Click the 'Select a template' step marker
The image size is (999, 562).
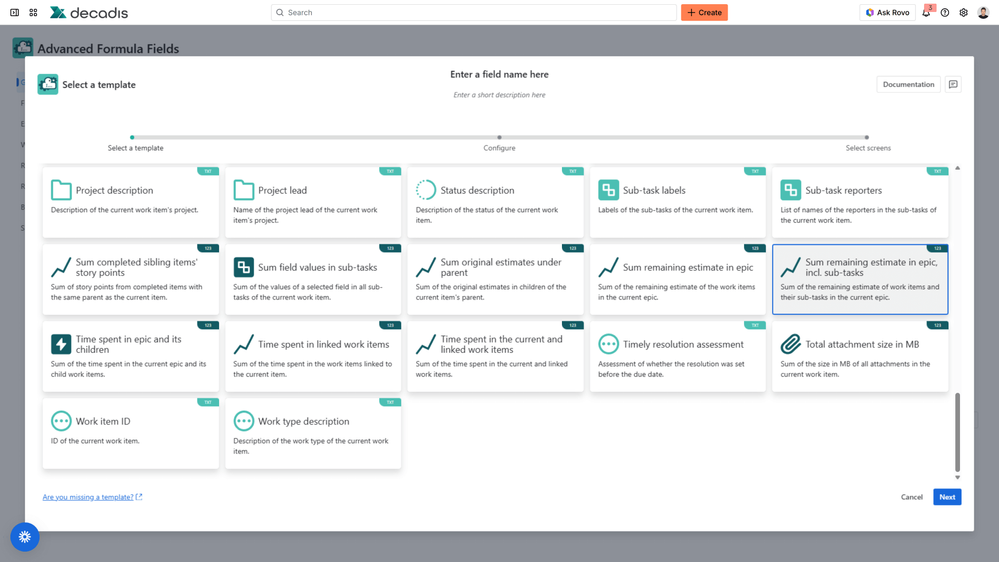(x=132, y=137)
